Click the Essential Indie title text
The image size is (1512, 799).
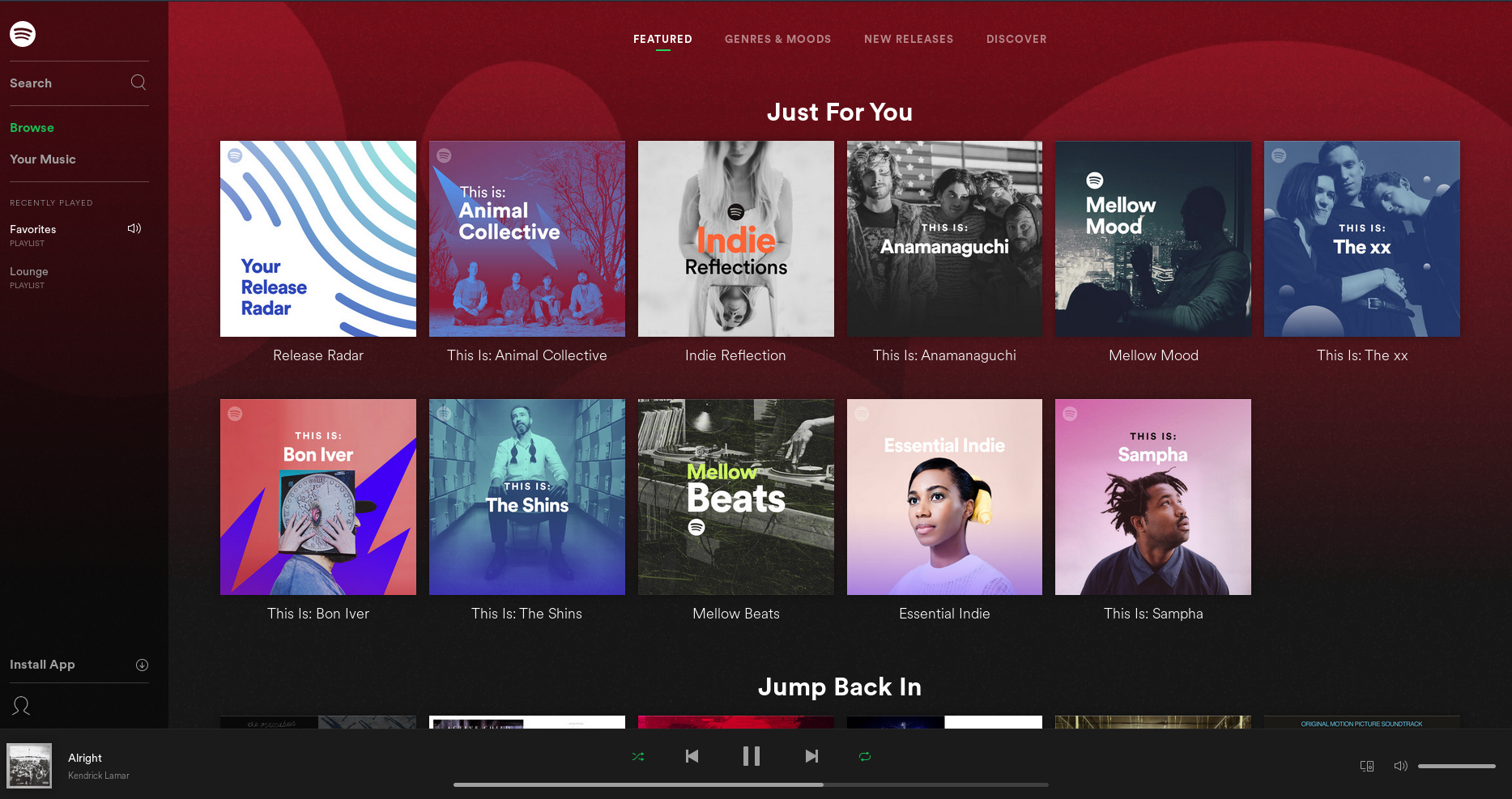tap(944, 614)
